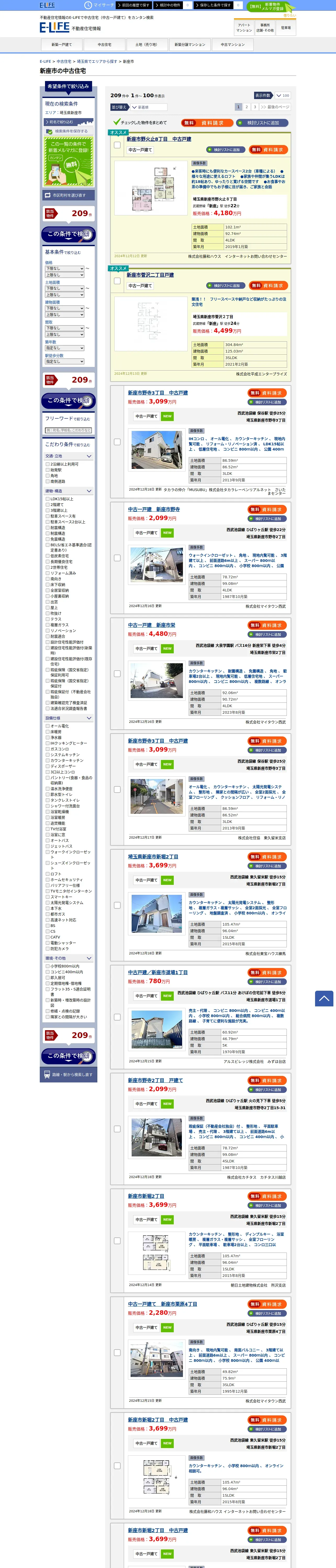Click 最後のページ double-arrow pager link

(x=275, y=107)
